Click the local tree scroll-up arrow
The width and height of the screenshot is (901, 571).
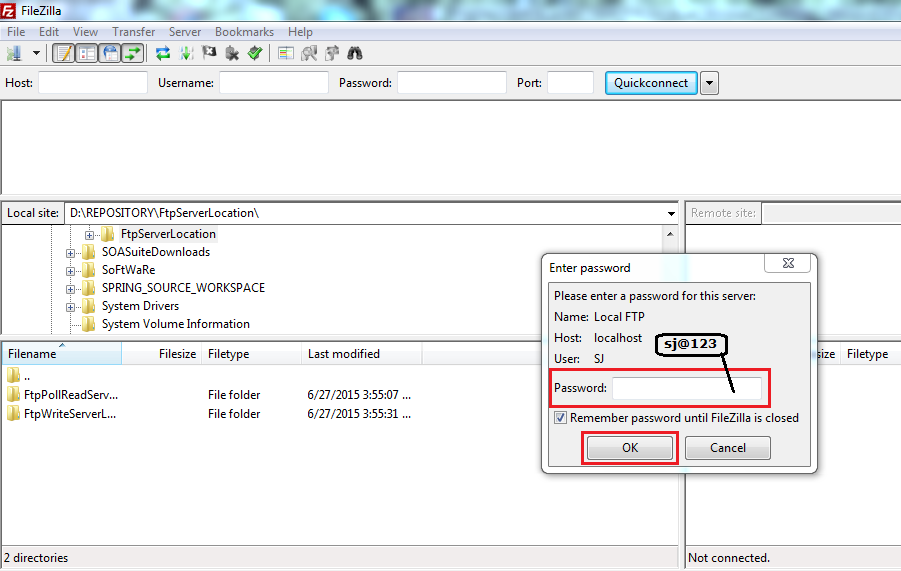(x=670, y=234)
